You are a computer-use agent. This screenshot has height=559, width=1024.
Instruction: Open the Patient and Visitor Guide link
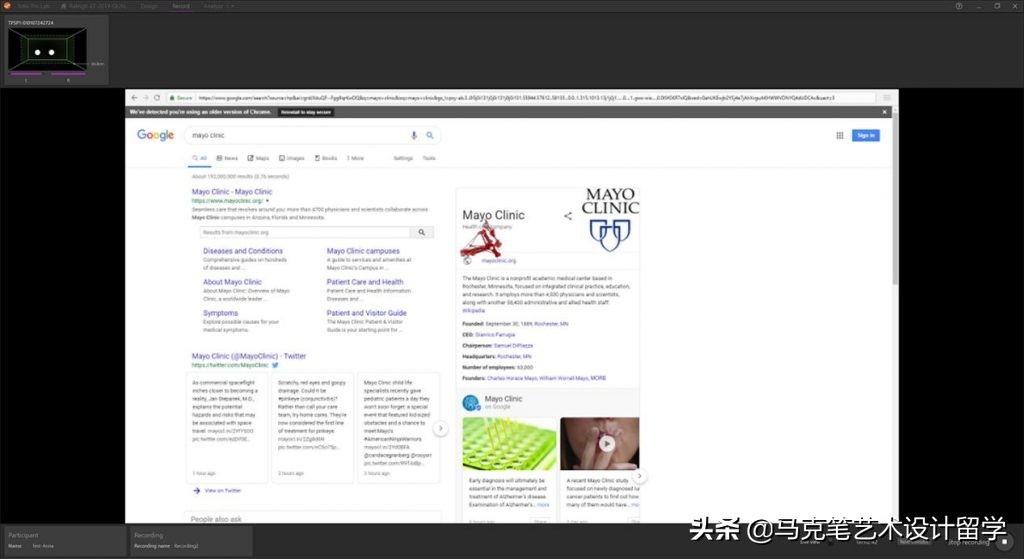tap(366, 313)
